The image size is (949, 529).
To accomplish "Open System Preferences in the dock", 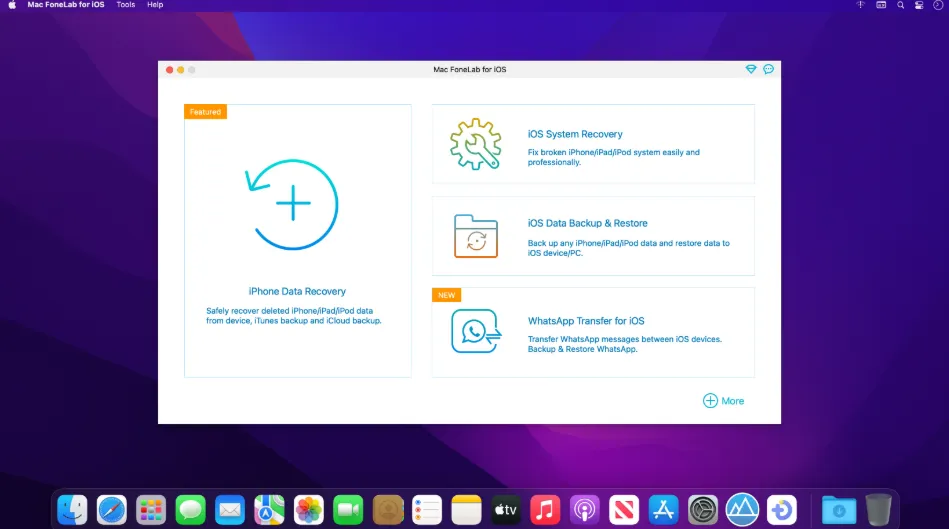I will (x=703, y=510).
